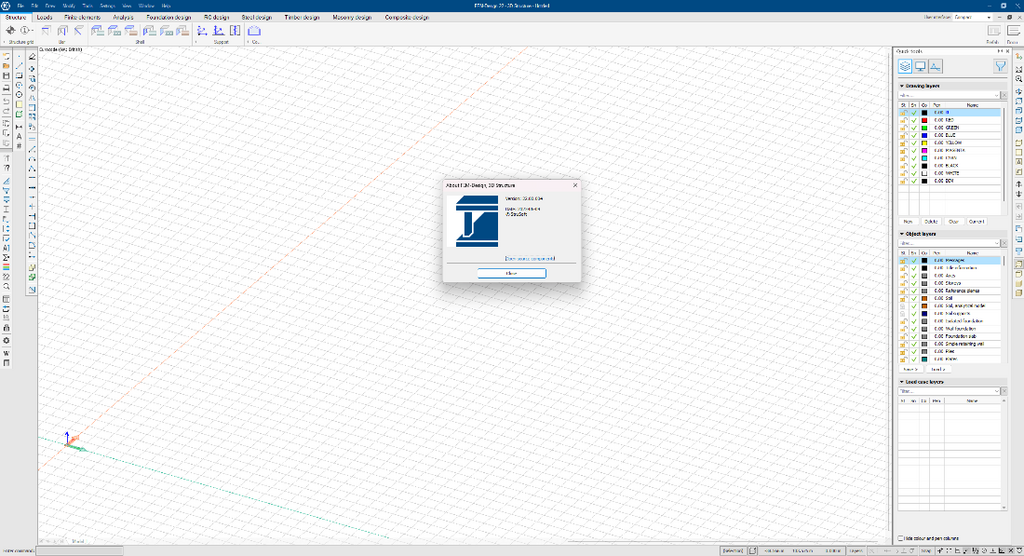Select the Line support tool
Screen dimensions: 1024x556
(x=218, y=31)
